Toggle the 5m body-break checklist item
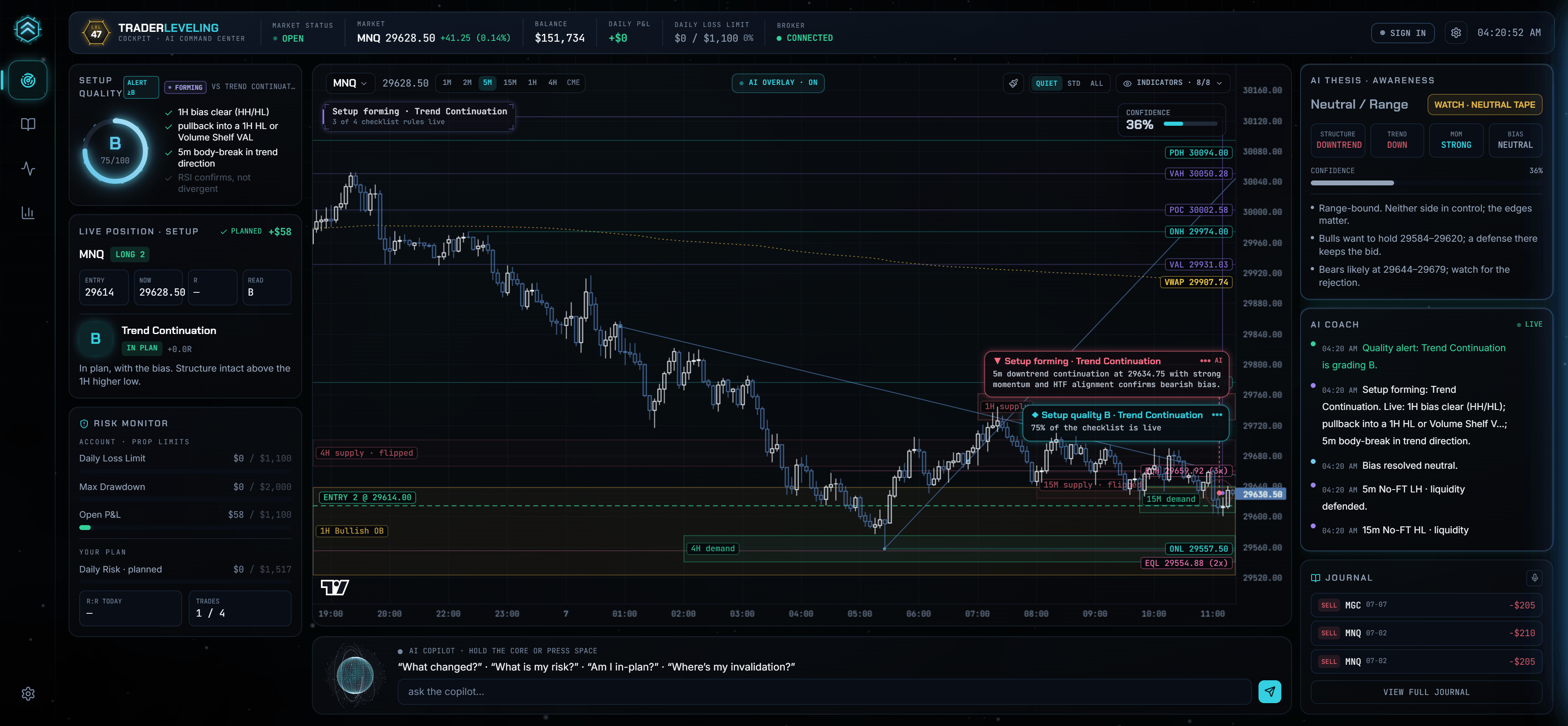 222,158
